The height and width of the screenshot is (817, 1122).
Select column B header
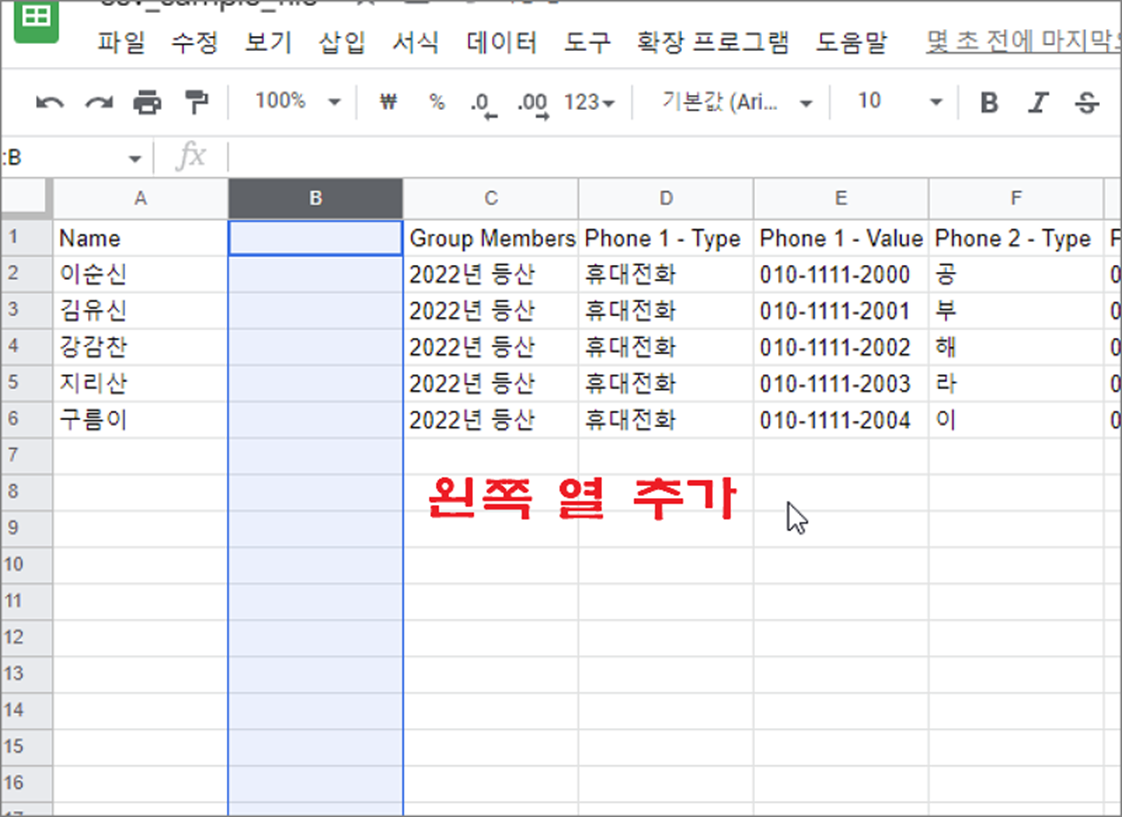[316, 198]
